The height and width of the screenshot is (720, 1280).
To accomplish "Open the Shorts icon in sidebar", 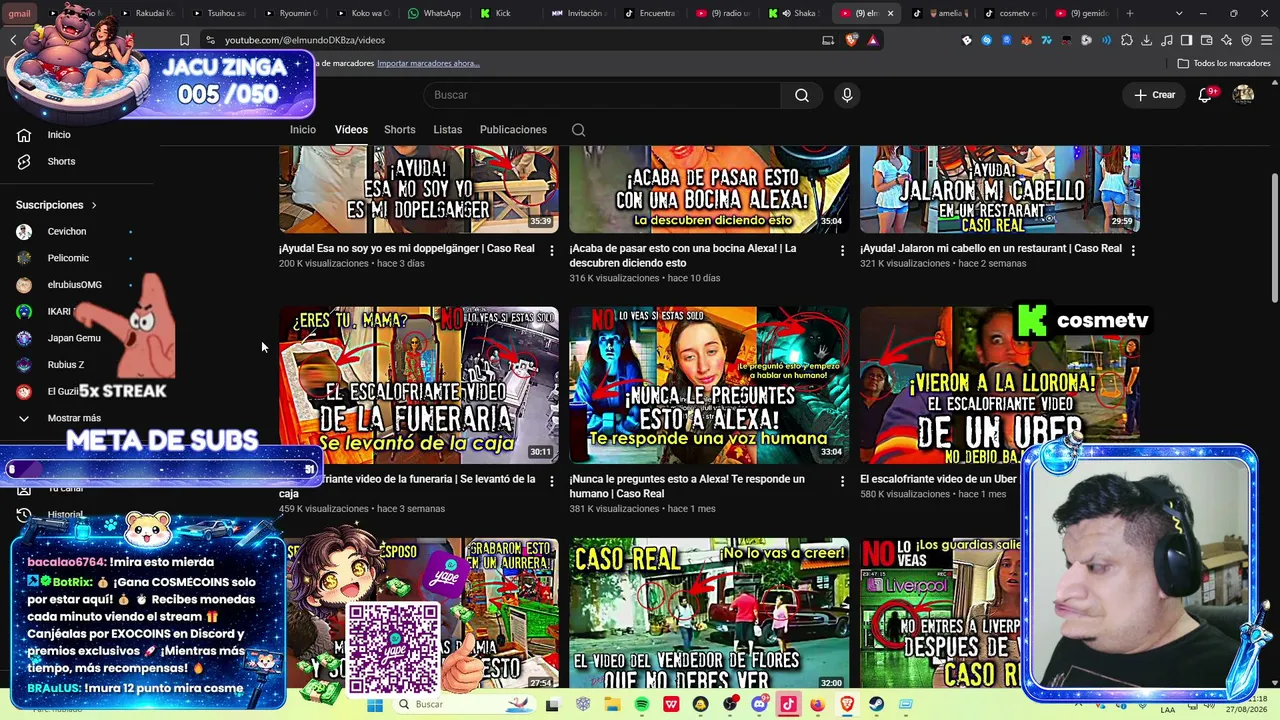I will point(24,161).
